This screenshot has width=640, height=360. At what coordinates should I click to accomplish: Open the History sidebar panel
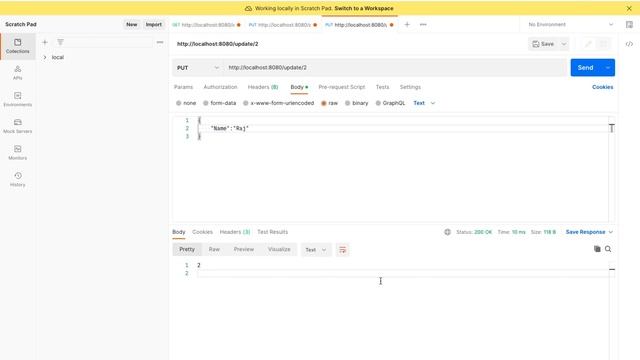(x=18, y=179)
